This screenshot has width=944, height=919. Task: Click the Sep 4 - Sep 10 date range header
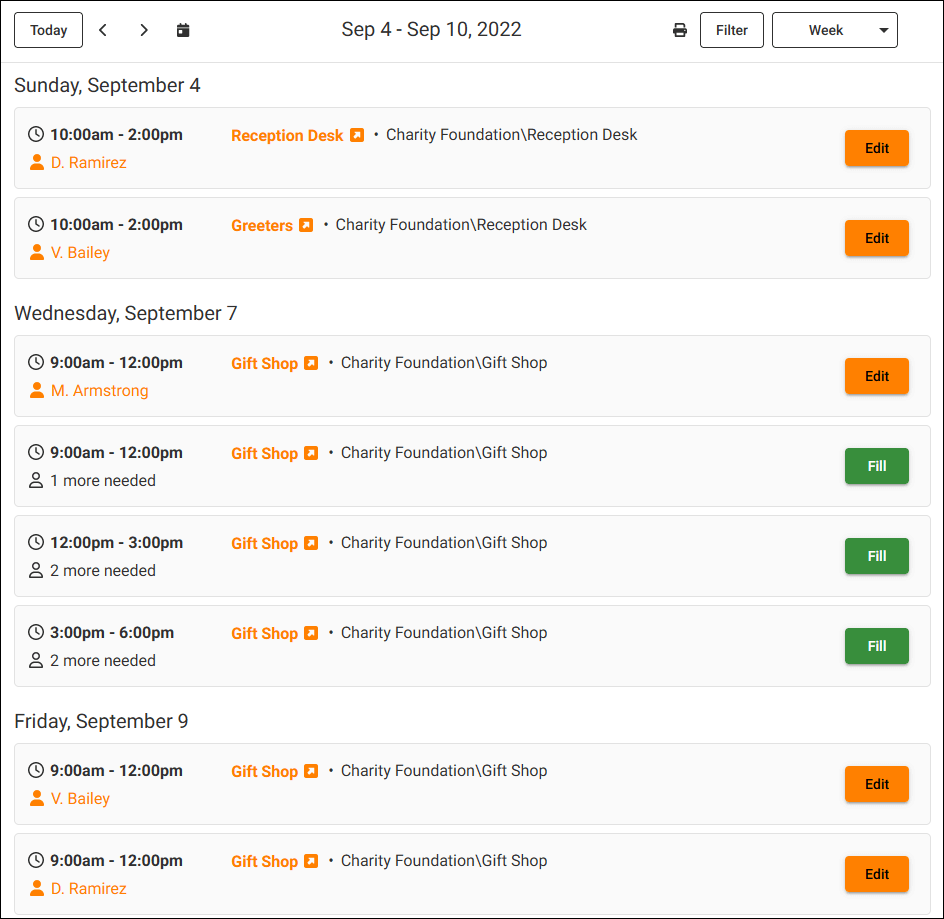(431, 30)
